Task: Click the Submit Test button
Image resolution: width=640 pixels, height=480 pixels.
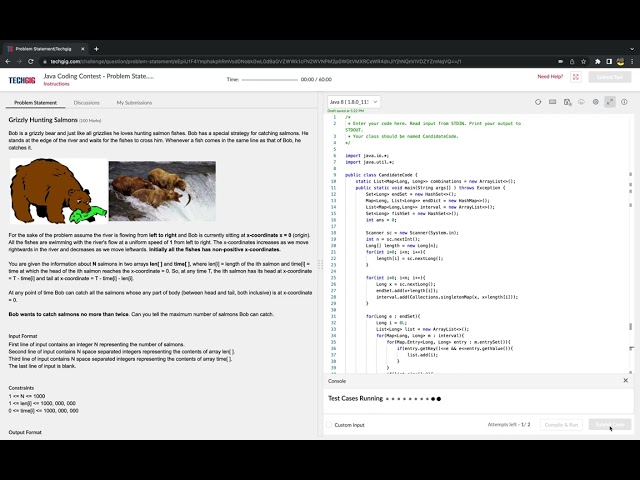Action: click(x=610, y=77)
